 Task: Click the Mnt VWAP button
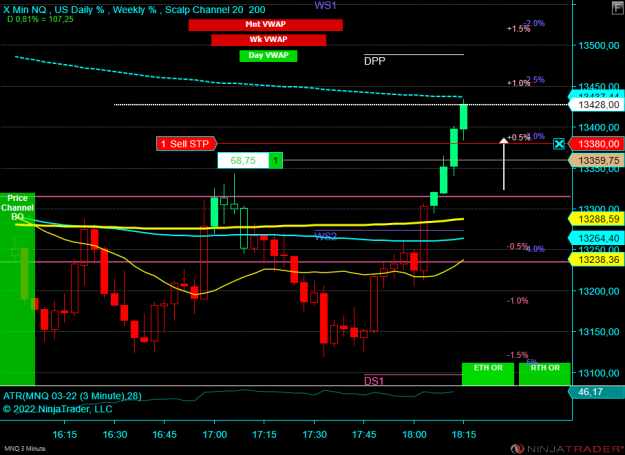point(265,24)
